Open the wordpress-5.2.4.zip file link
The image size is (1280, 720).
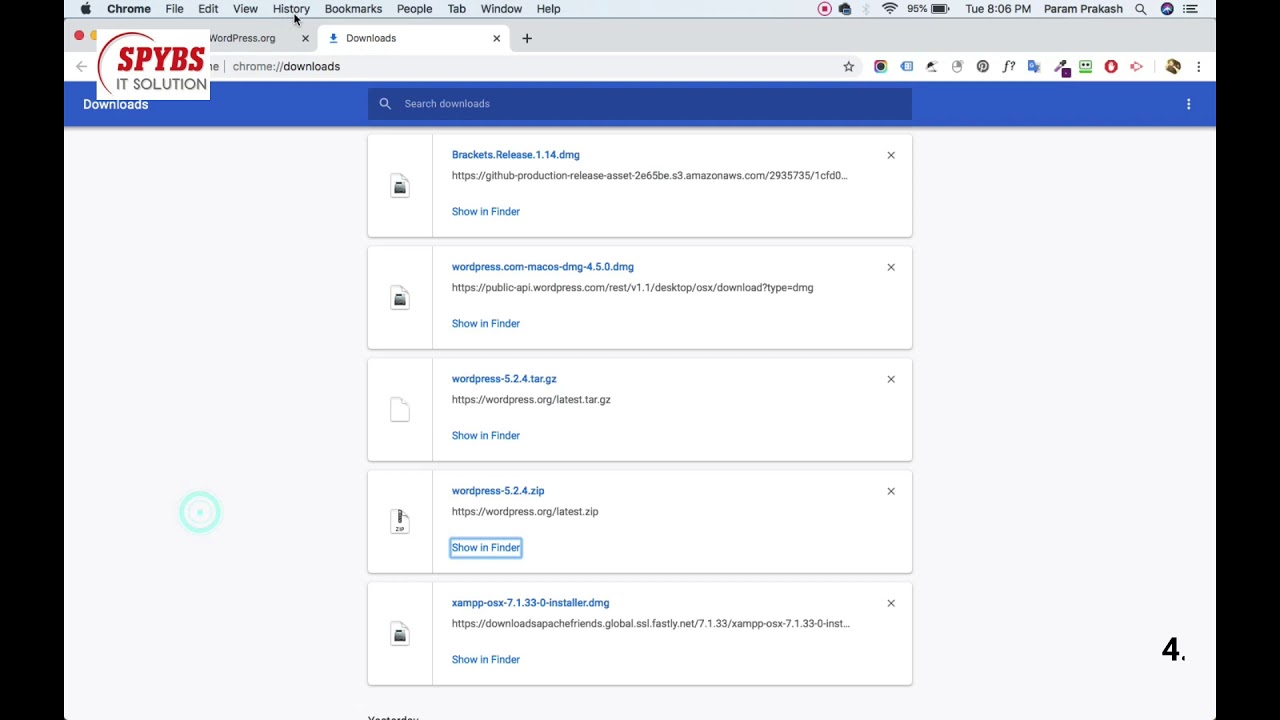[x=498, y=491]
